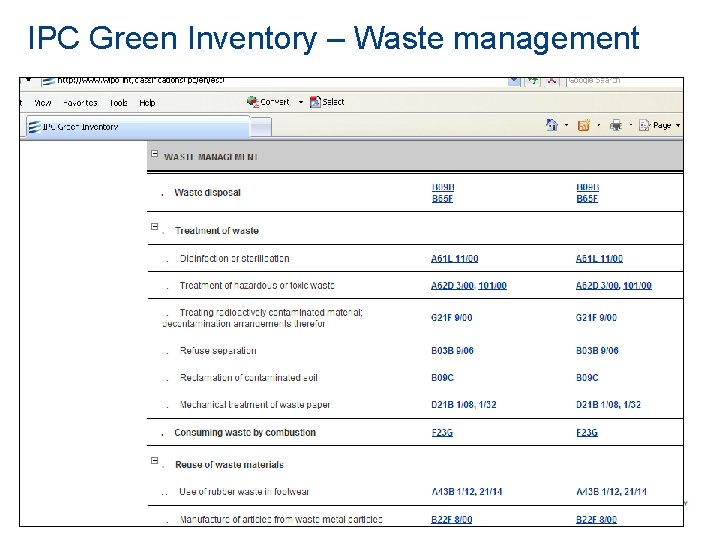720x540 pixels.
Task: Click 'Reclamation of contaminated soil' row label
Action: click(248, 377)
